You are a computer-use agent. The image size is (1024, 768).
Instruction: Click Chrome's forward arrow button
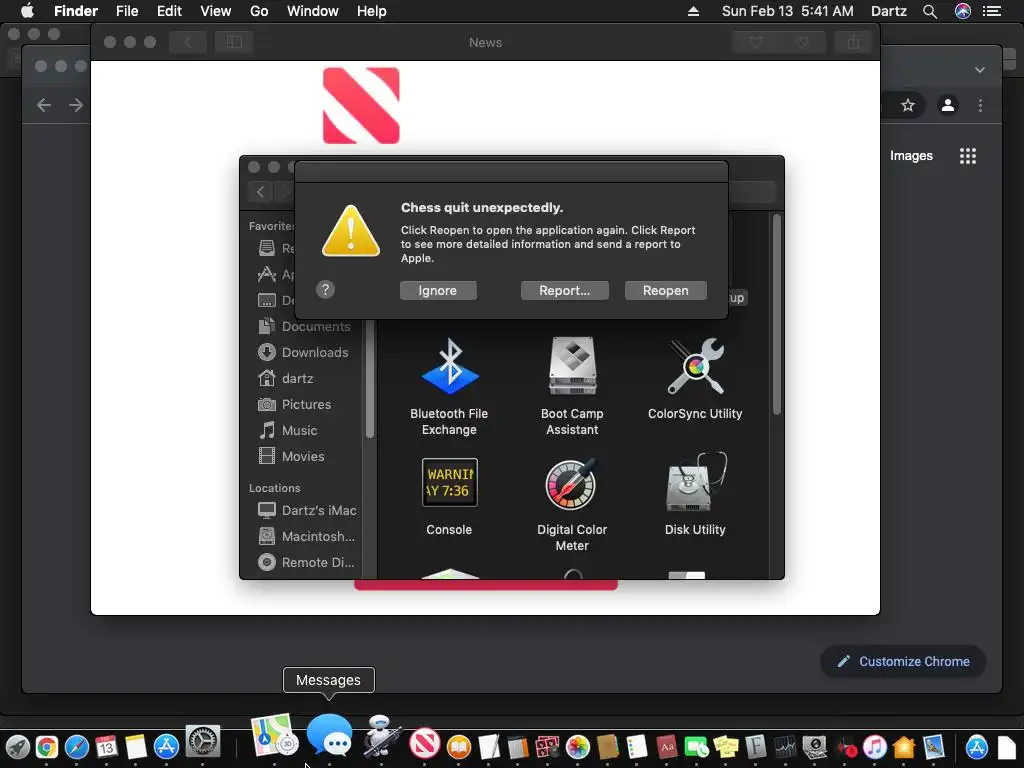pos(76,105)
